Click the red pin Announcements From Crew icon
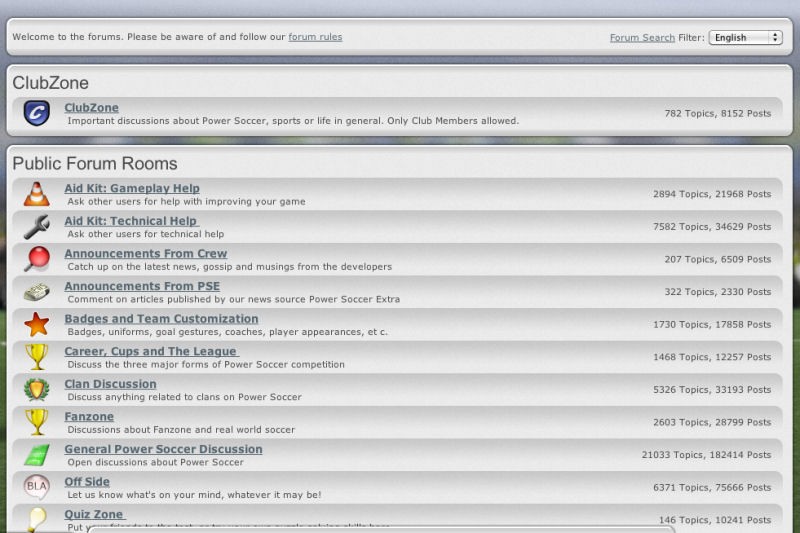The image size is (800, 533). [x=37, y=259]
